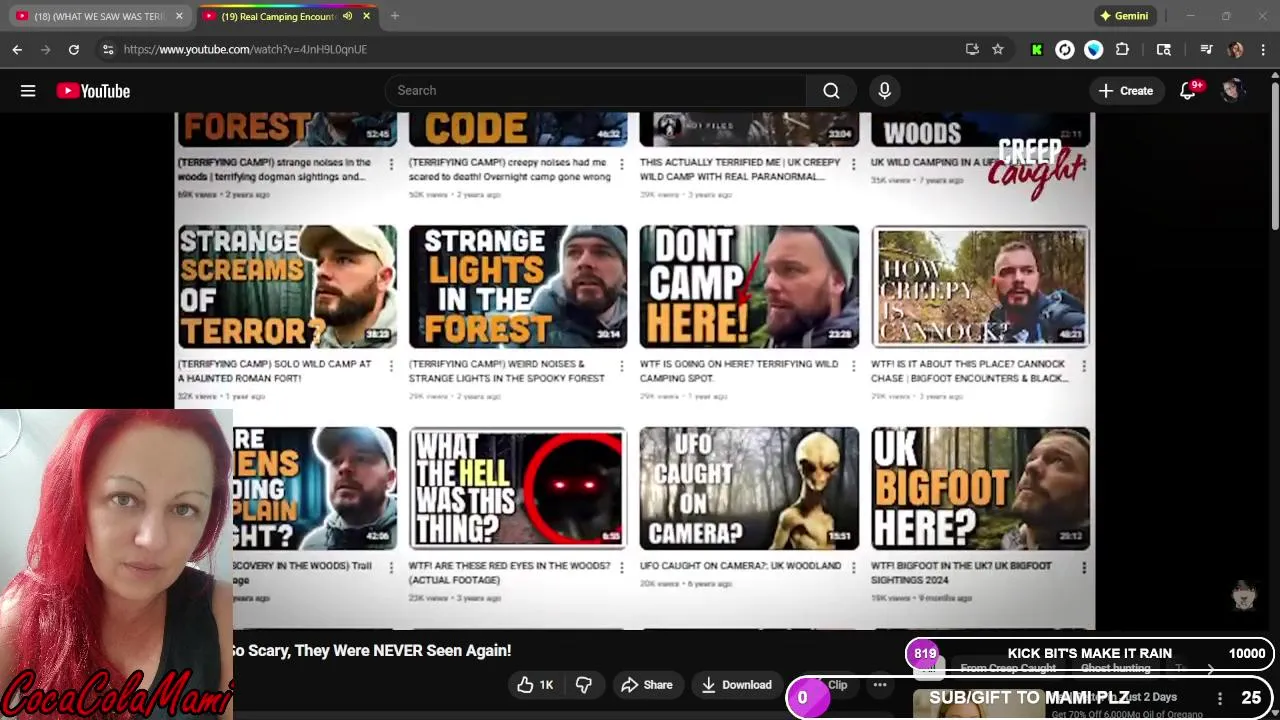Close the 'Real Camping Encount' tab

click(366, 16)
